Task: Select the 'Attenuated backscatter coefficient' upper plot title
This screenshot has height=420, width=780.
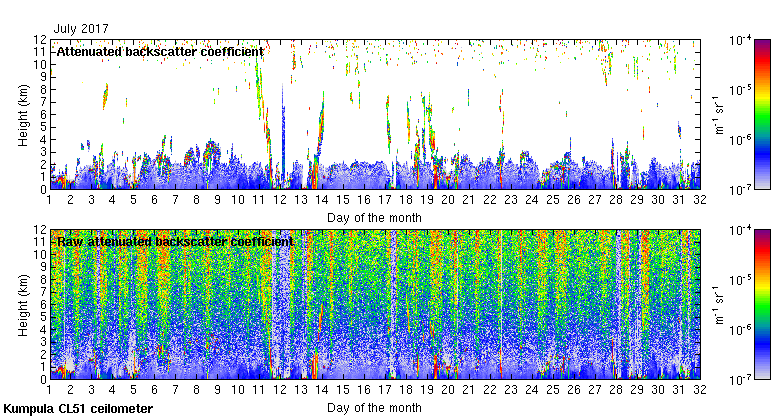Action: 160,51
